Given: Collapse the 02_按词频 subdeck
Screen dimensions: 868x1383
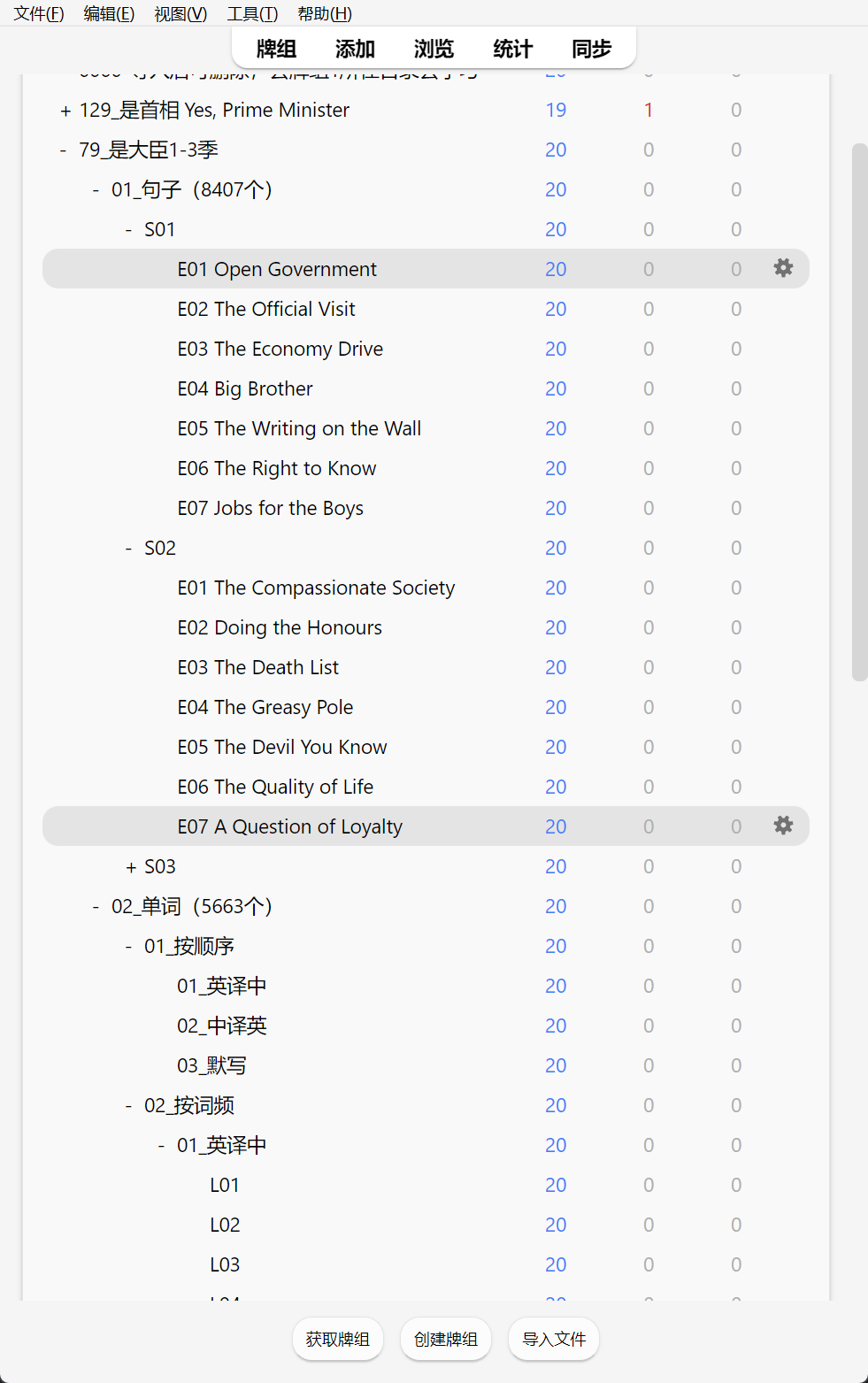Looking at the screenshot, I should pyautogui.click(x=128, y=1106).
